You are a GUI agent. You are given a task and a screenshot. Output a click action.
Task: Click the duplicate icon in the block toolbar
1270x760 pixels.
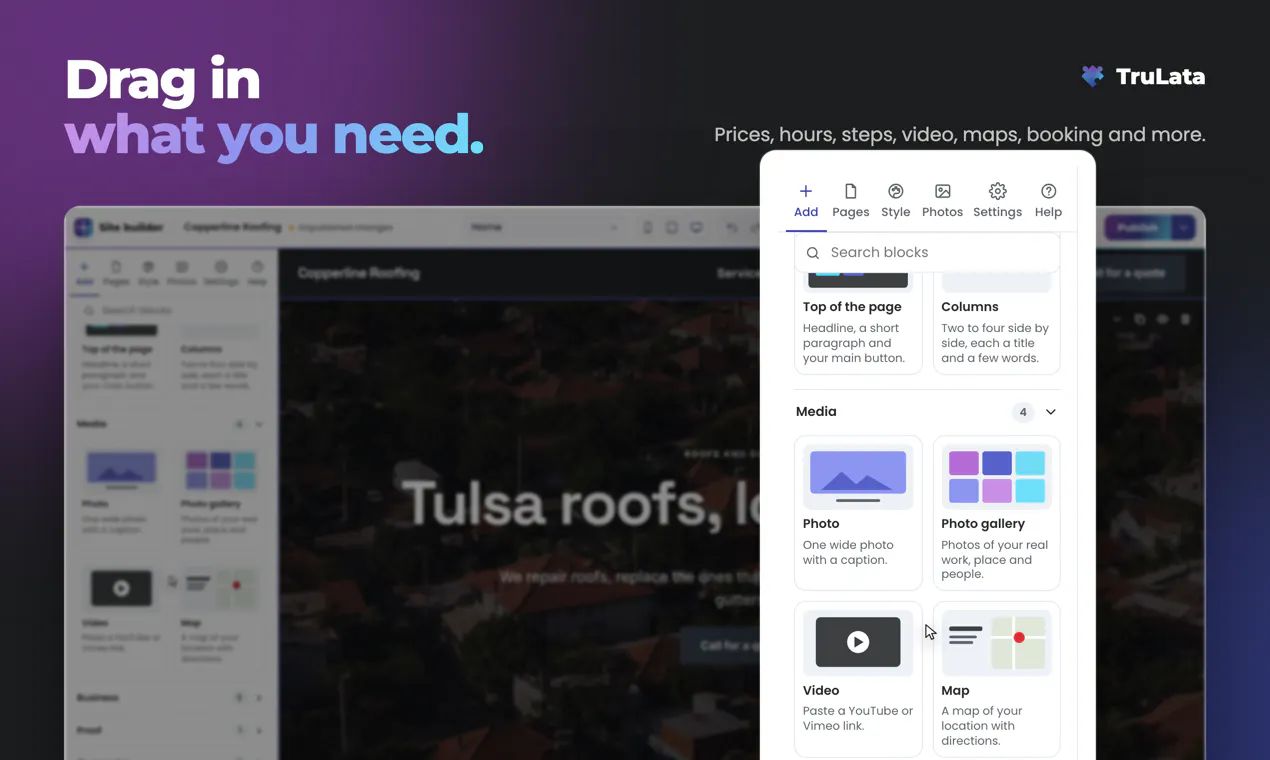pos(1139,319)
